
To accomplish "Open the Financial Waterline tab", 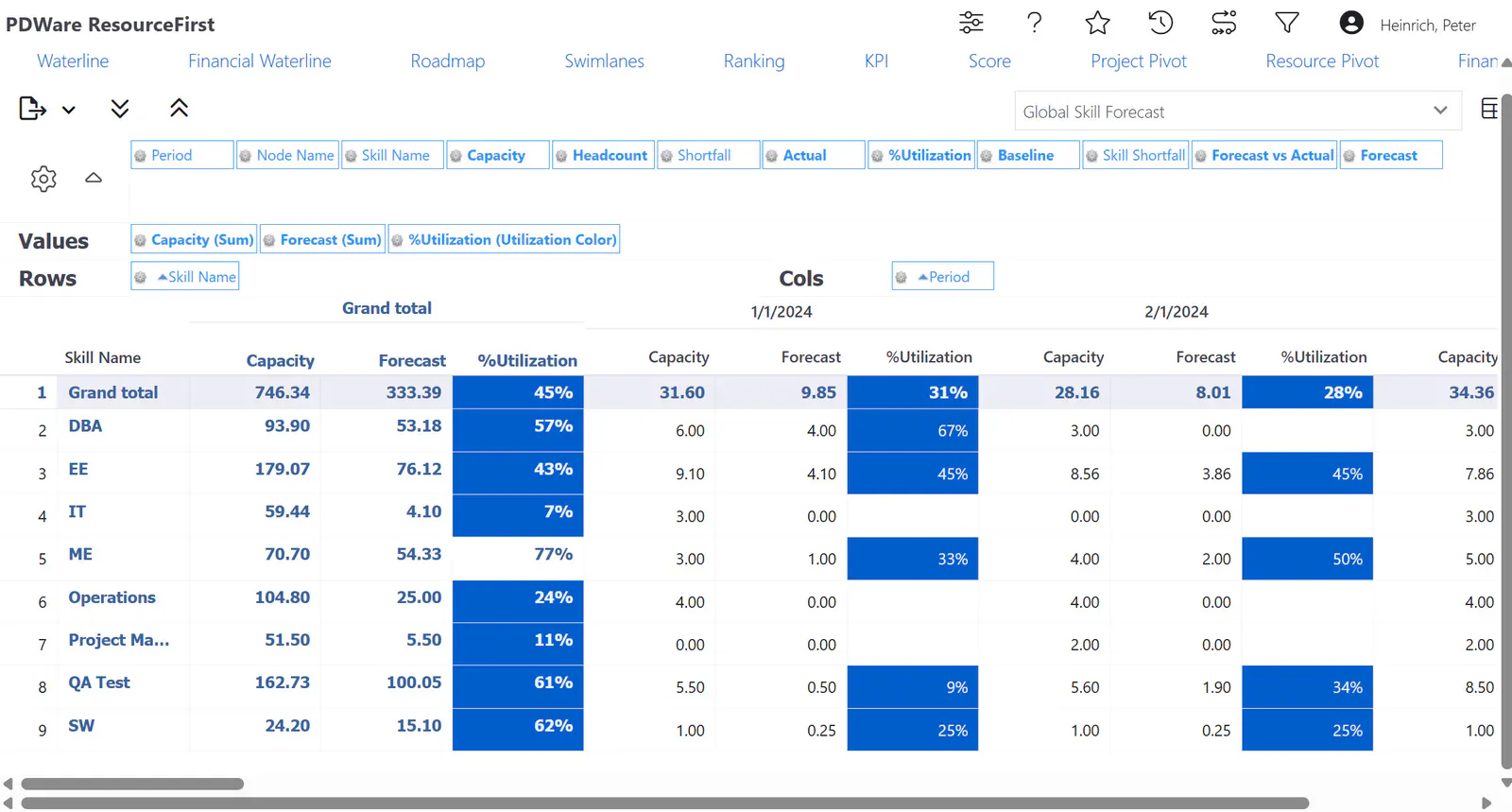I will [260, 61].
